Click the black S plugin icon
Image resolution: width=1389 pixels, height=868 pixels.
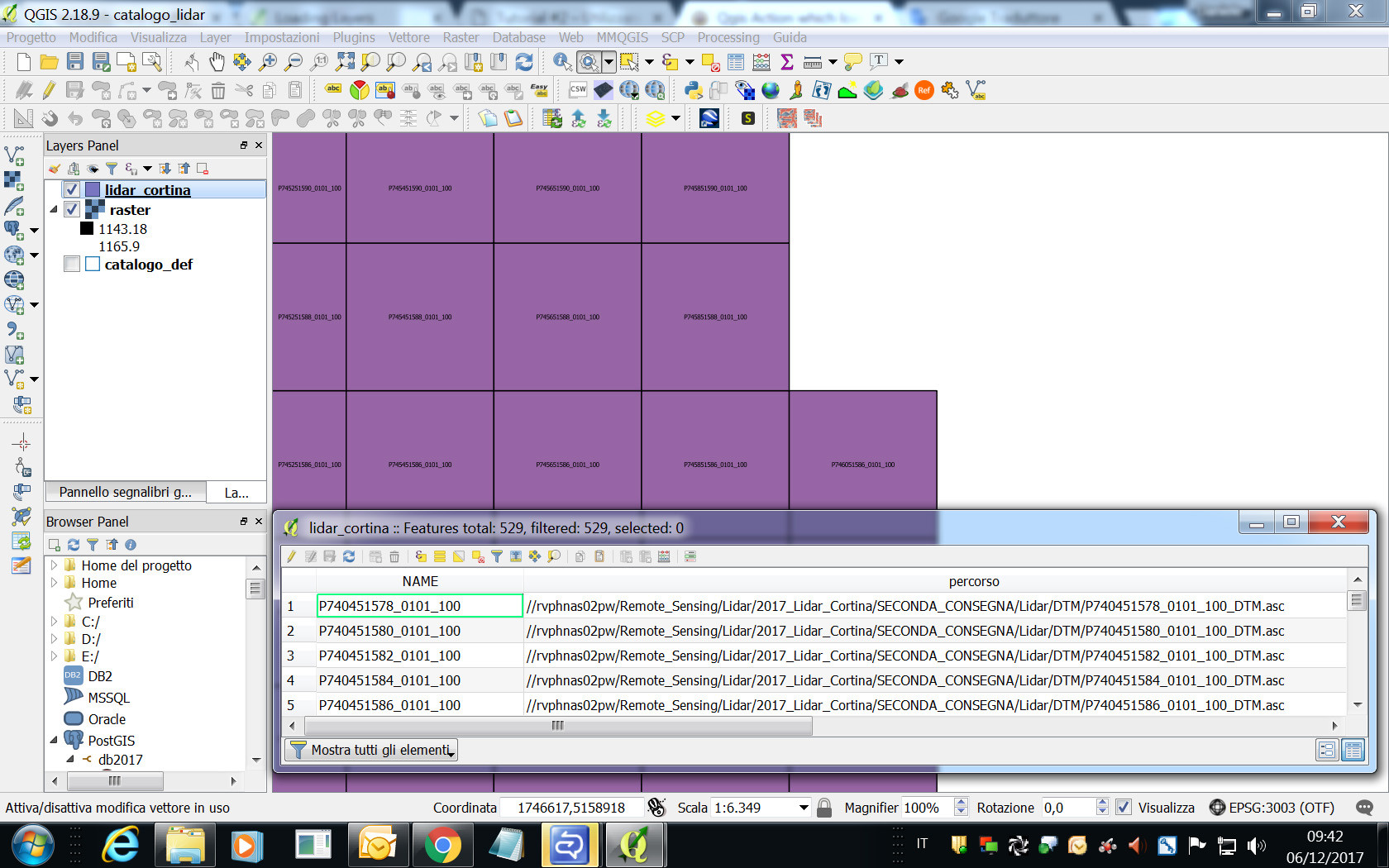[747, 118]
